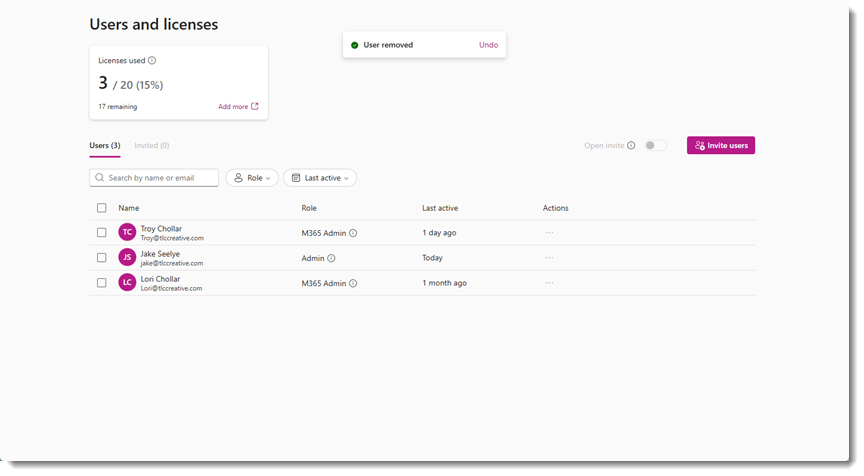The width and height of the screenshot is (864, 476).
Task: Click Undo in the User removed notification
Action: pyautogui.click(x=488, y=45)
